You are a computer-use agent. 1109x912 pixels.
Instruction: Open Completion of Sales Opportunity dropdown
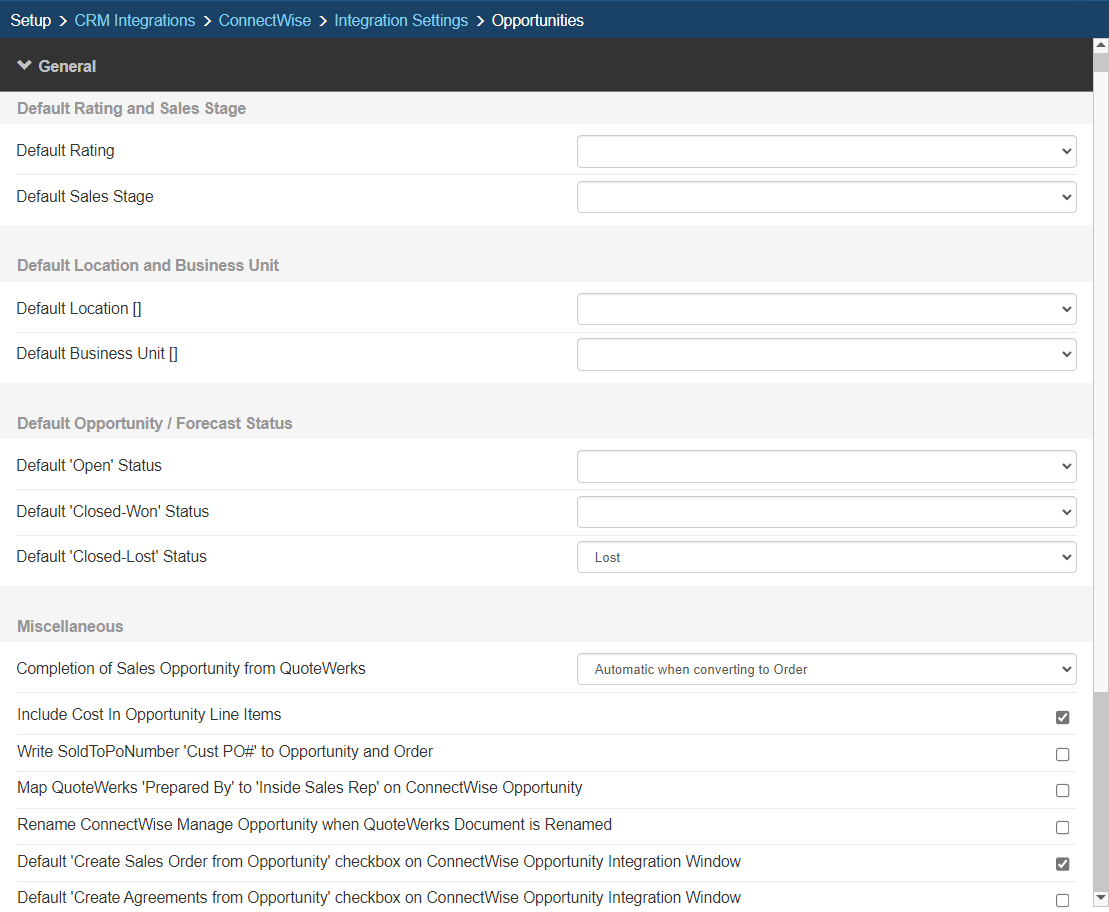pos(826,669)
